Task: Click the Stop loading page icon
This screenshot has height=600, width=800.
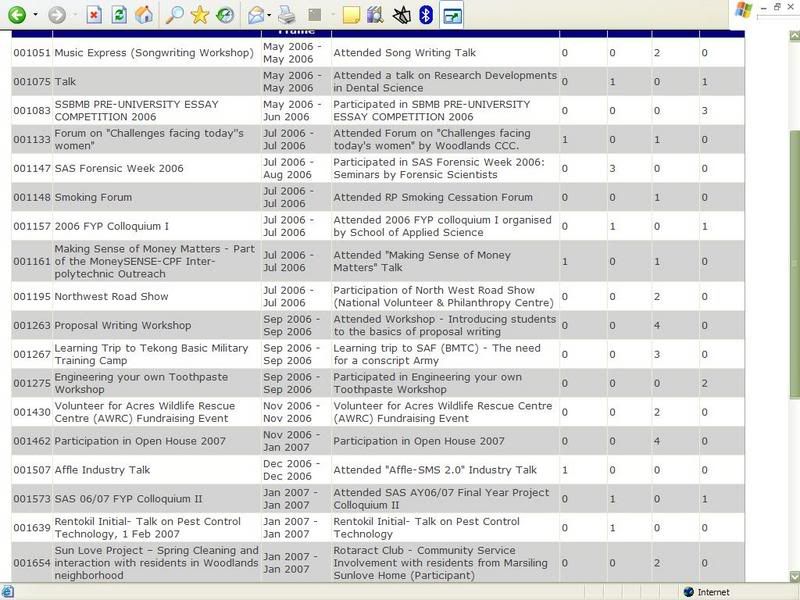Action: (94, 15)
